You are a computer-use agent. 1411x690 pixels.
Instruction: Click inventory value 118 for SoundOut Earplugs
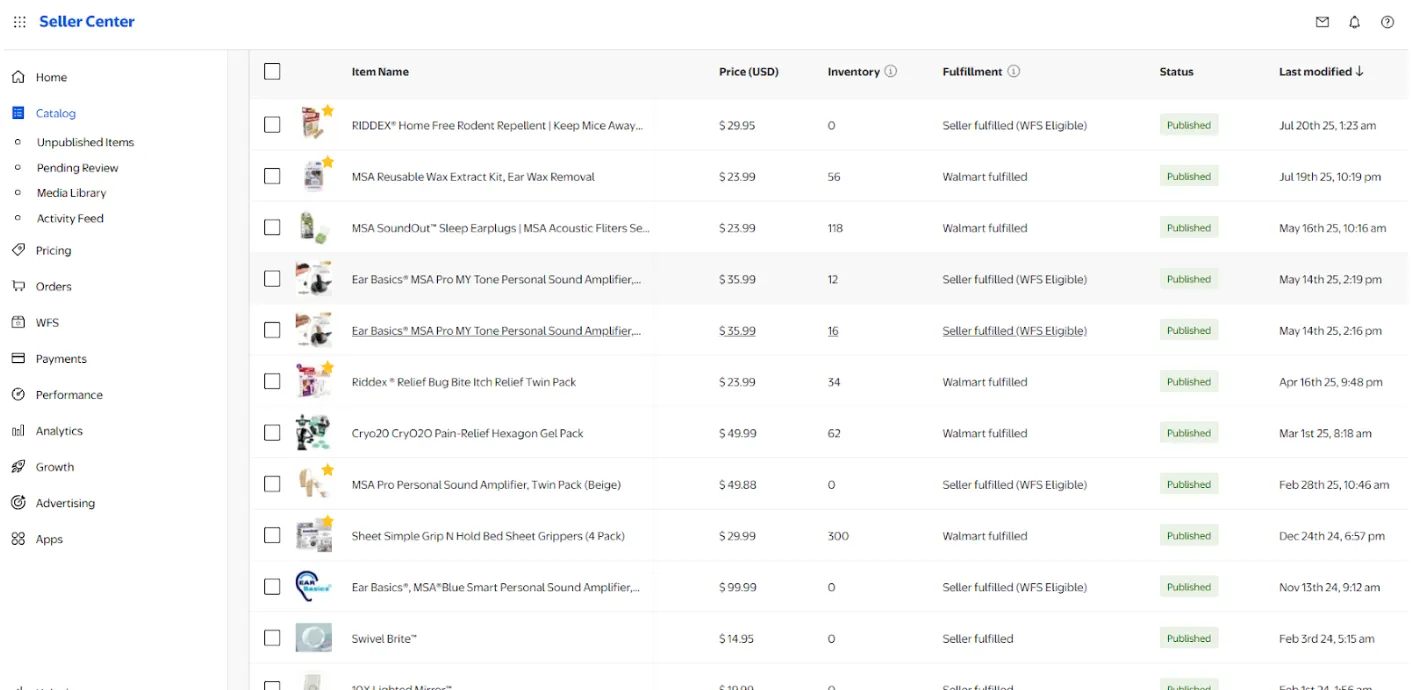point(835,228)
